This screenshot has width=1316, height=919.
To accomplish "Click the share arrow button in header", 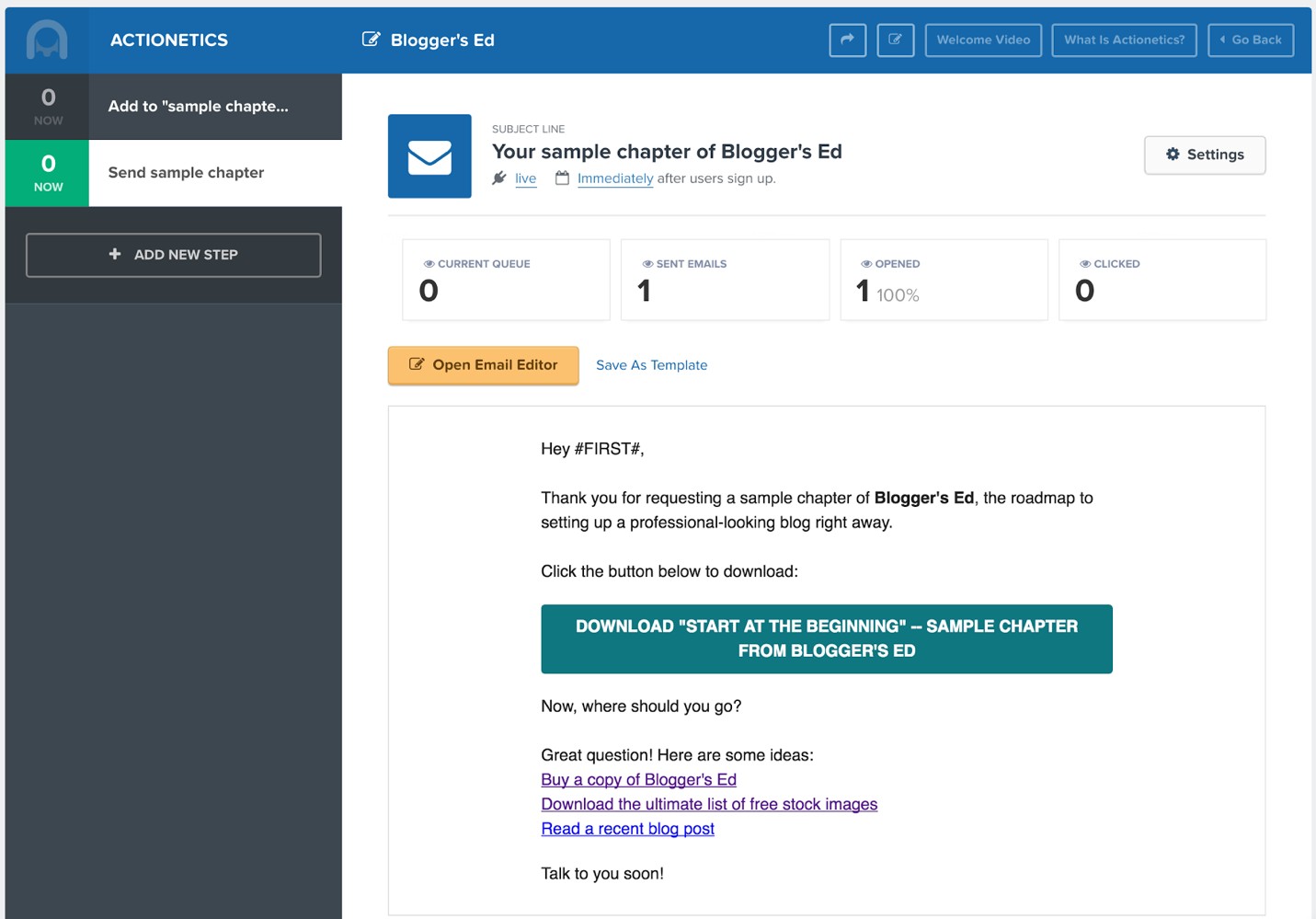I will [x=847, y=40].
